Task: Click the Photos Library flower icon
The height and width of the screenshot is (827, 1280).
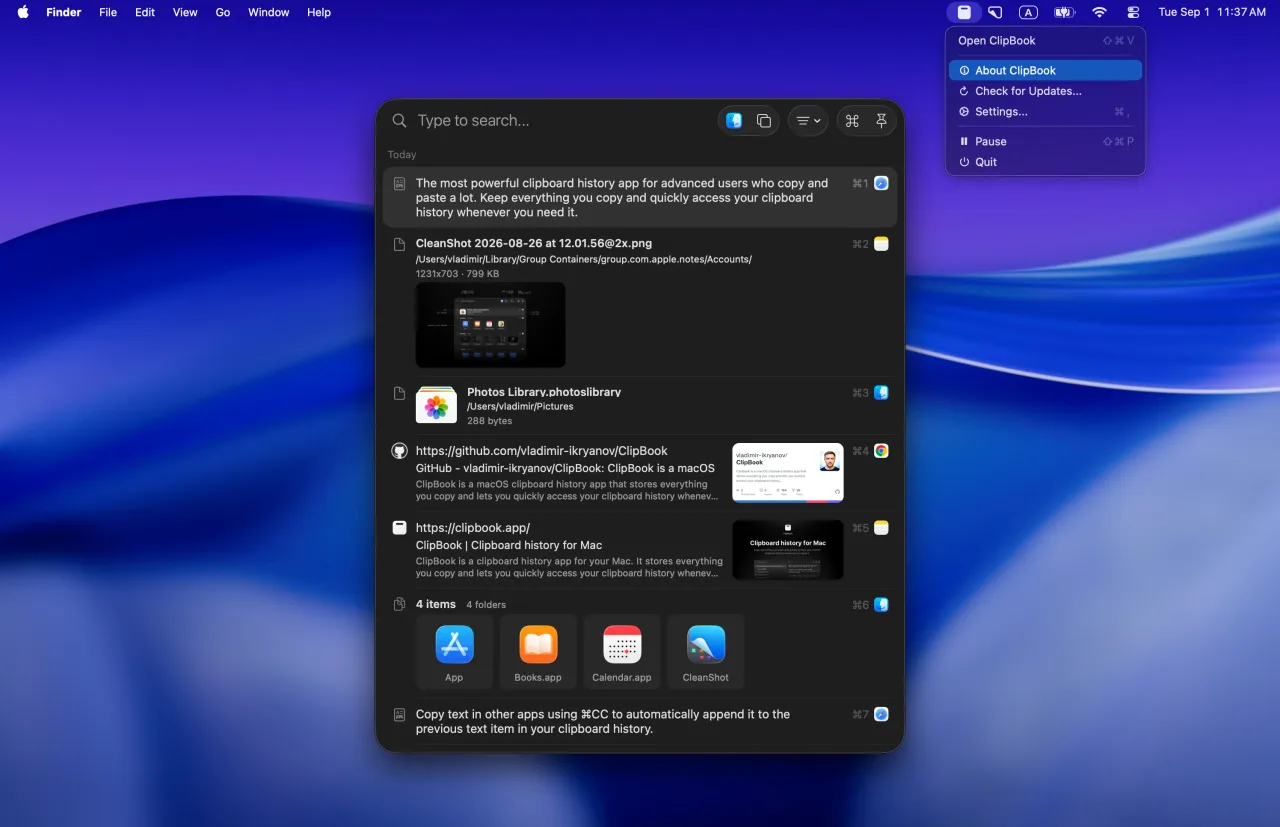Action: [x=436, y=405]
